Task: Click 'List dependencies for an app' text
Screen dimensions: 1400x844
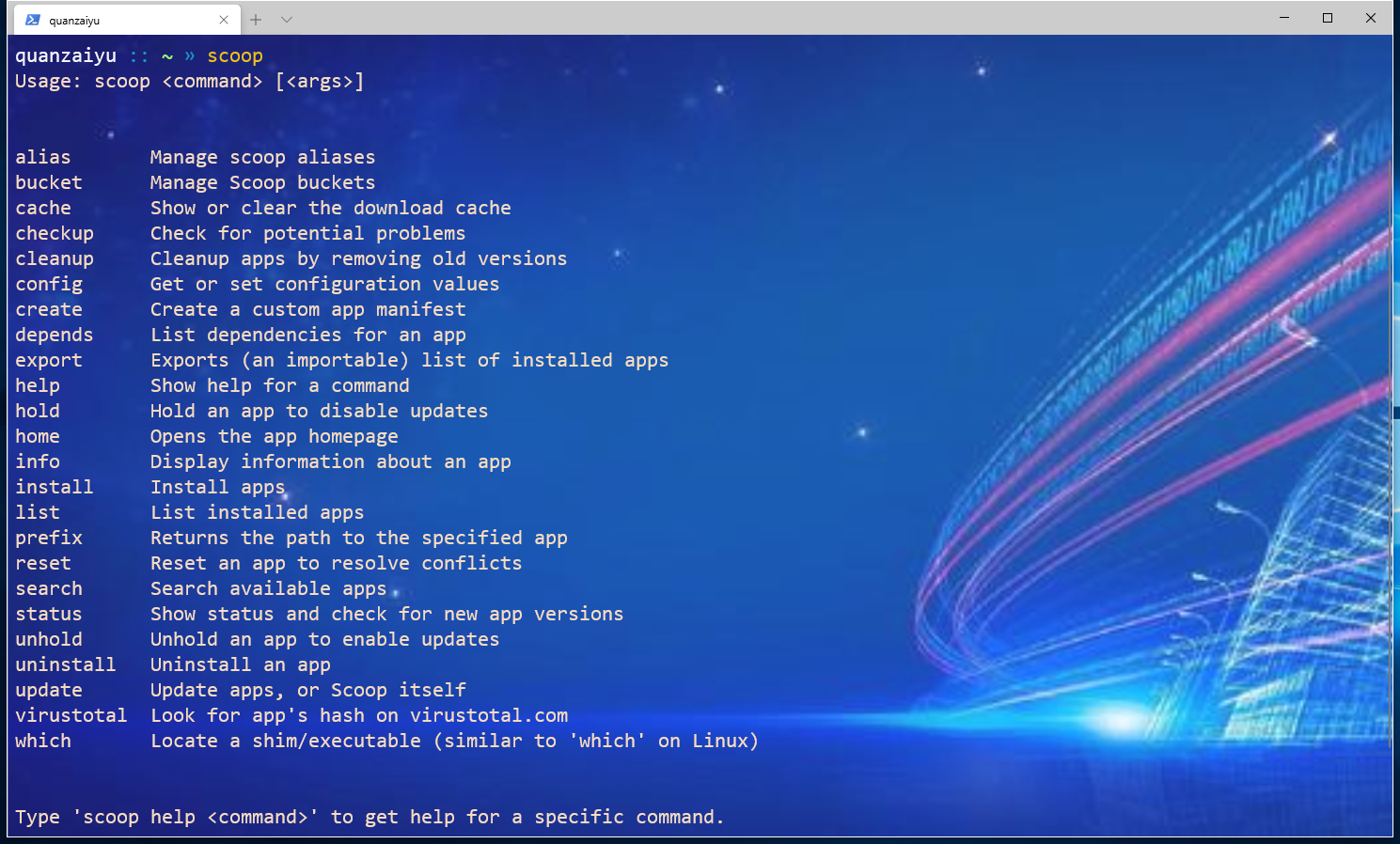Action: (308, 335)
